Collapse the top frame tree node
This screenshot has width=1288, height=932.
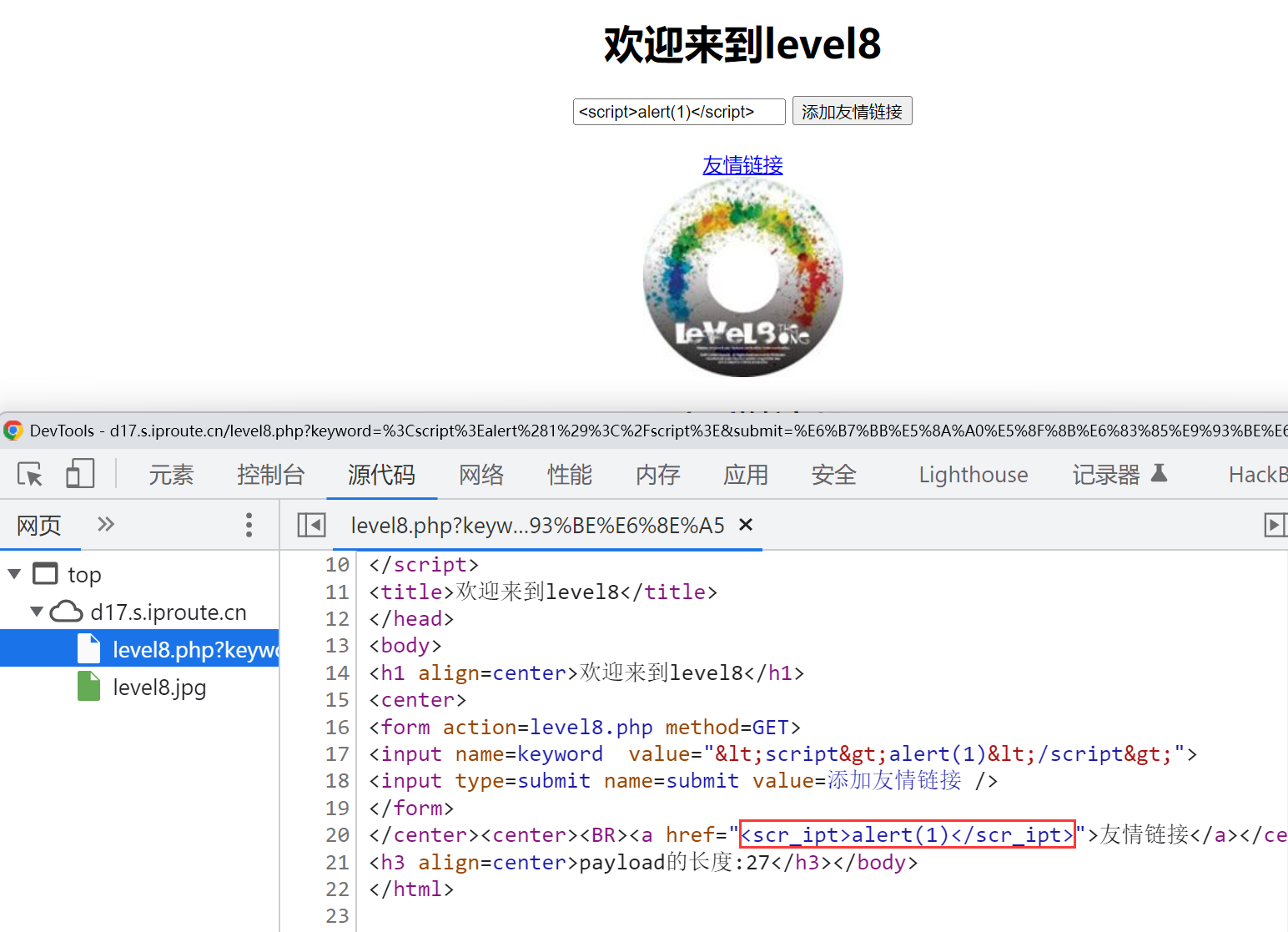click(14, 574)
